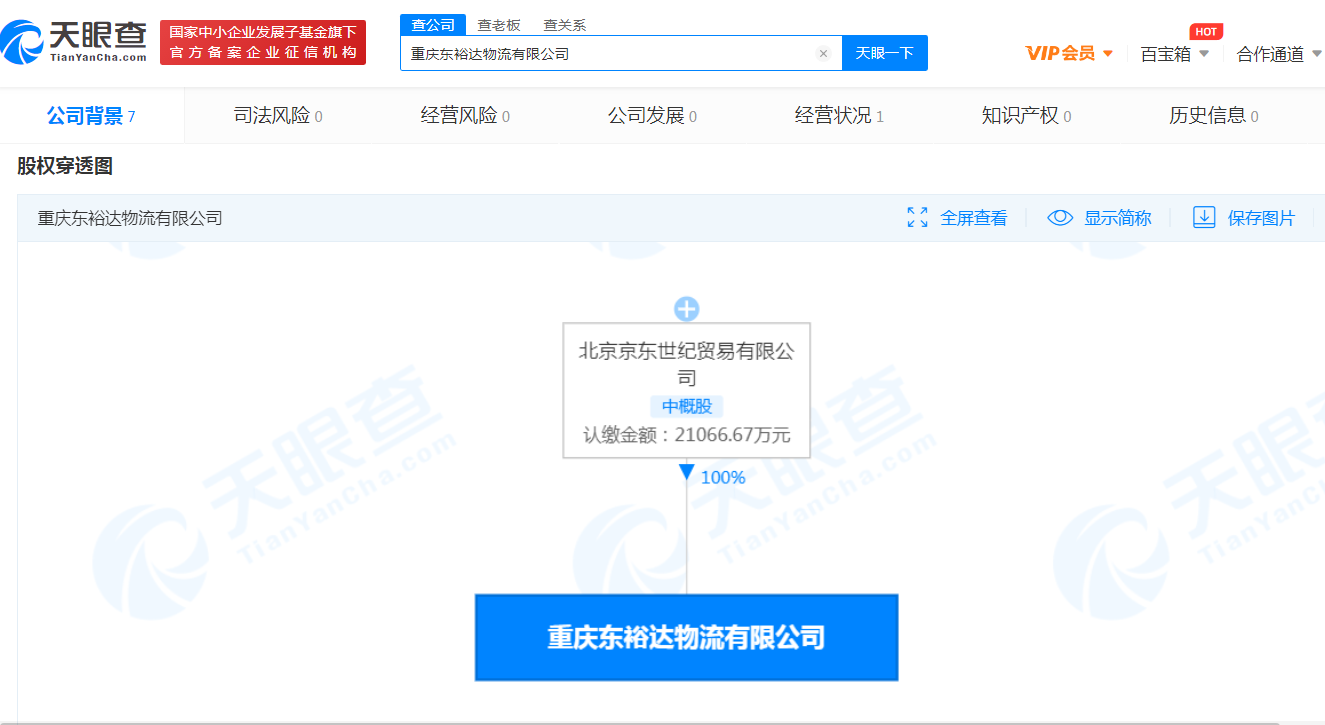The width and height of the screenshot is (1325, 725).
Task: Select the 查关系 search tab
Action: [564, 25]
